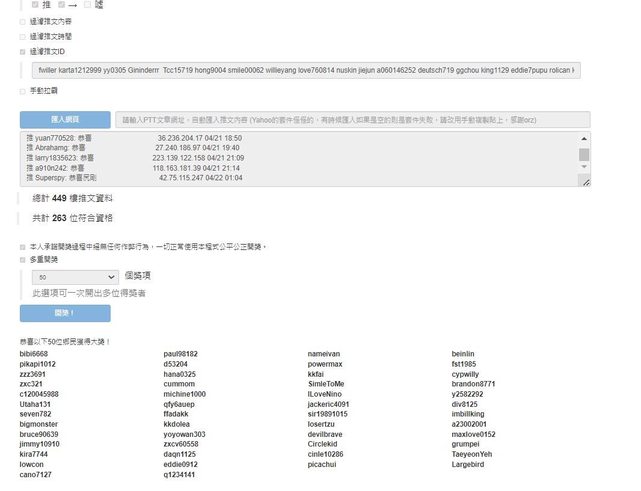Check the fairness pledge checkbox

point(23,246)
